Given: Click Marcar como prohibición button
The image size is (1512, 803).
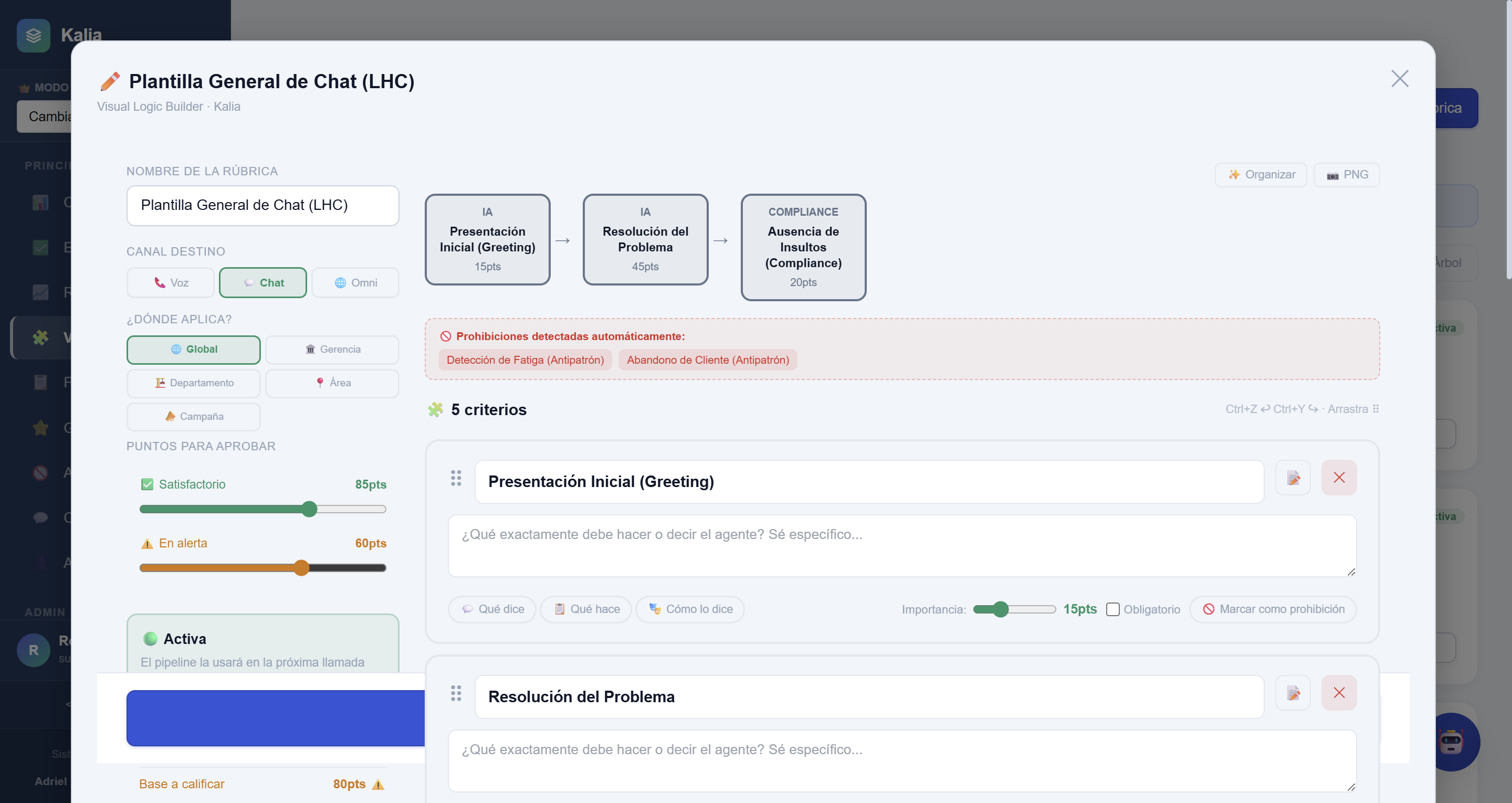Looking at the screenshot, I should click(1273, 609).
